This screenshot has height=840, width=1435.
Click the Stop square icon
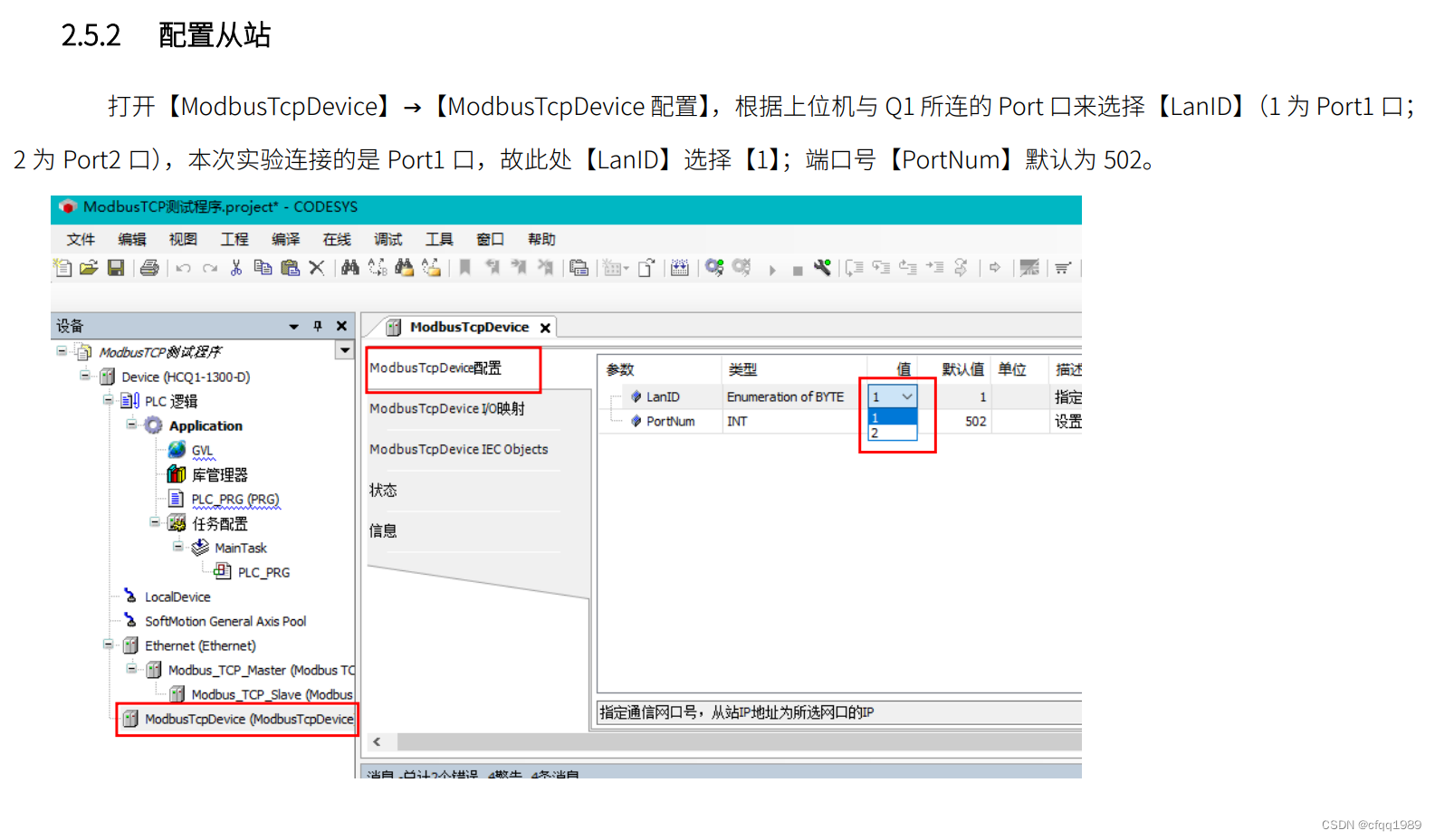(x=798, y=271)
